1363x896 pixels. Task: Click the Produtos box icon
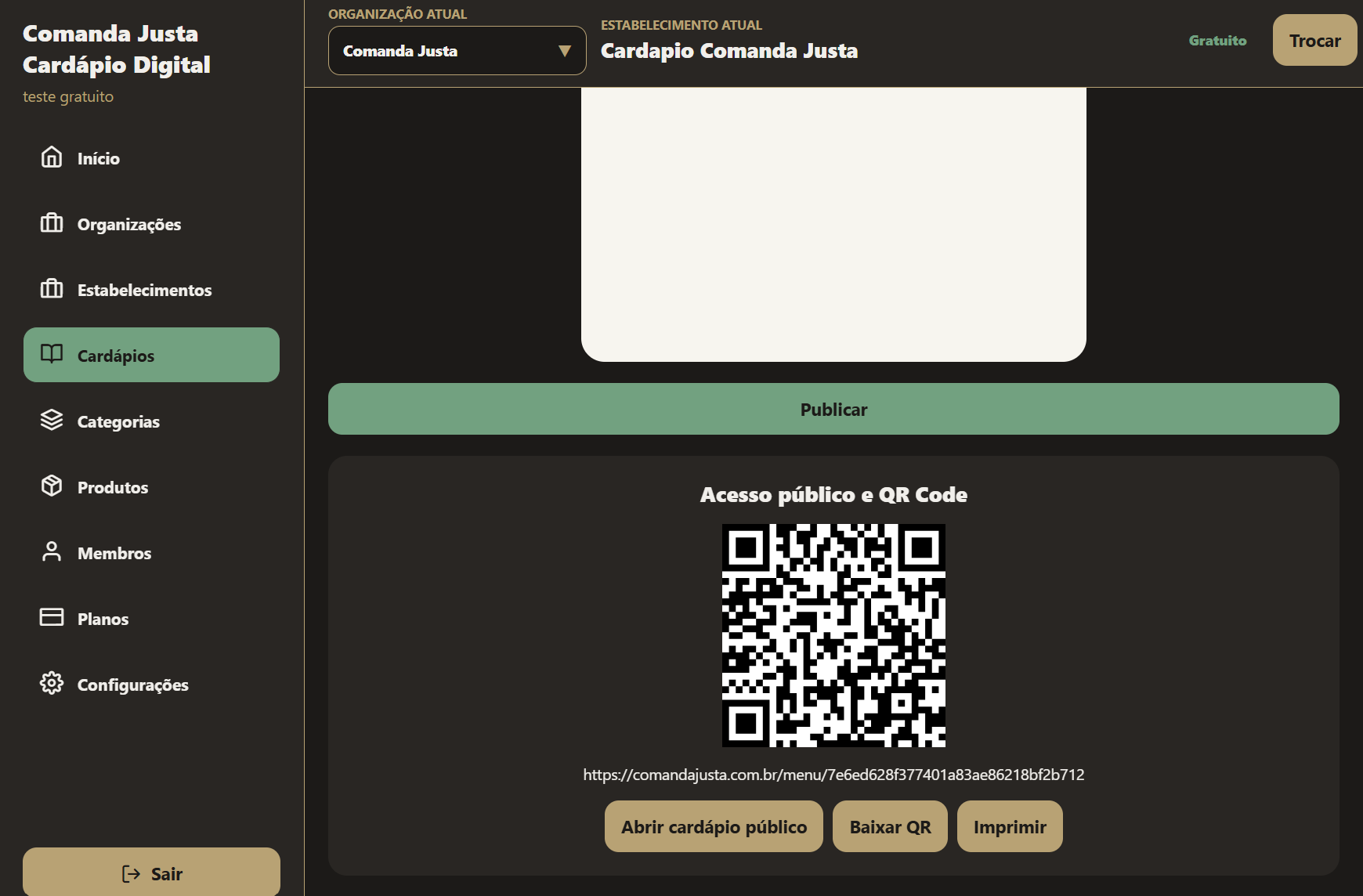(x=52, y=486)
